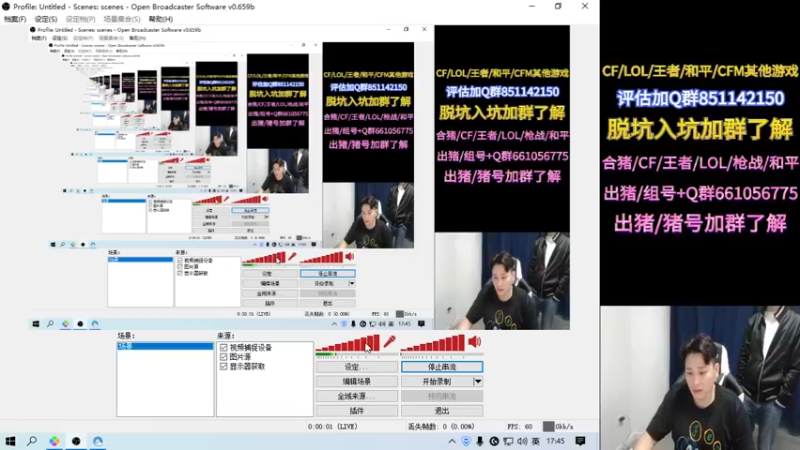
Task: Switch to OBS black icon on taskbar
Action: pos(76,441)
